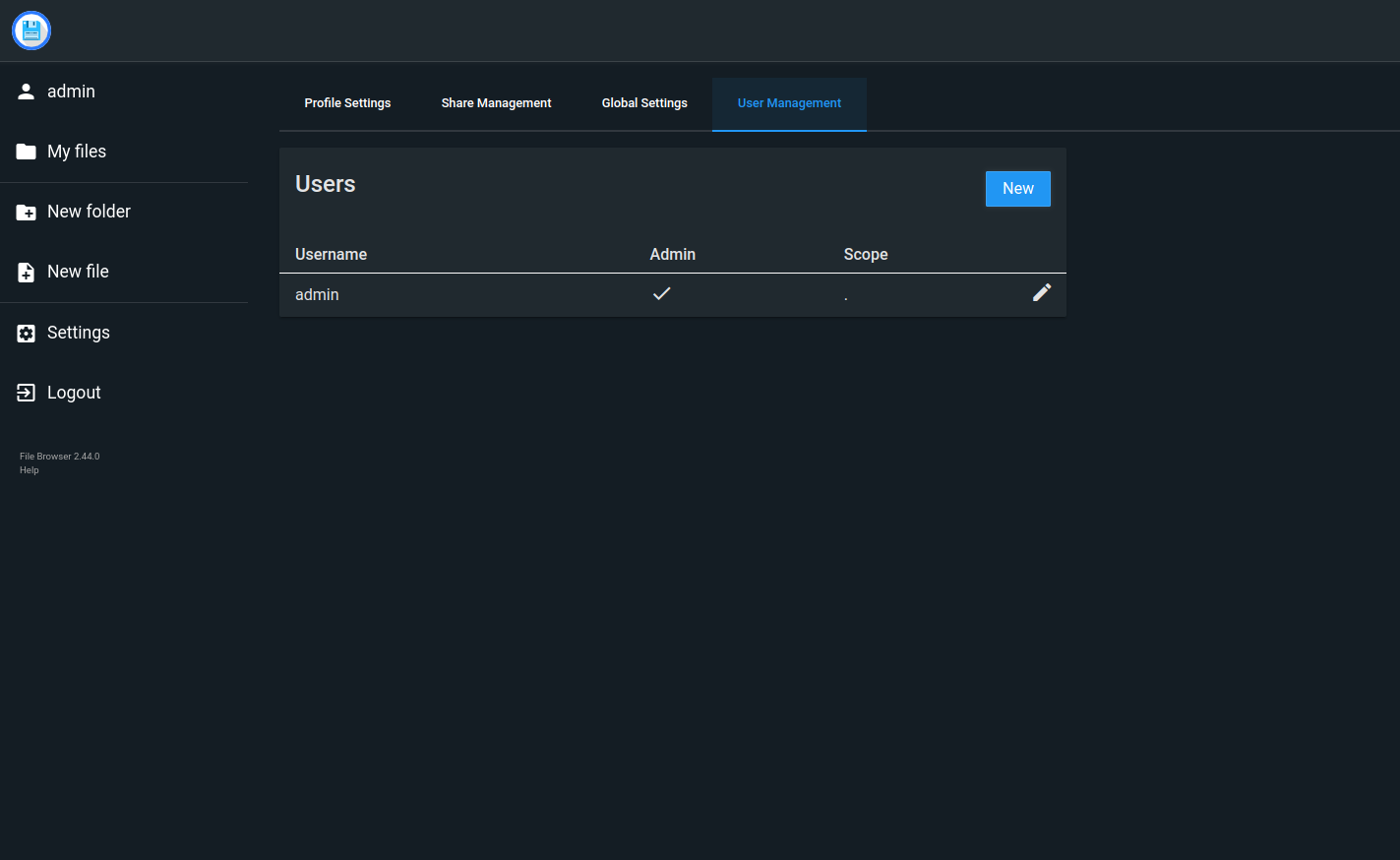Viewport: 1400px width, 860px height.
Task: Click the Admin column header
Action: click(x=673, y=255)
